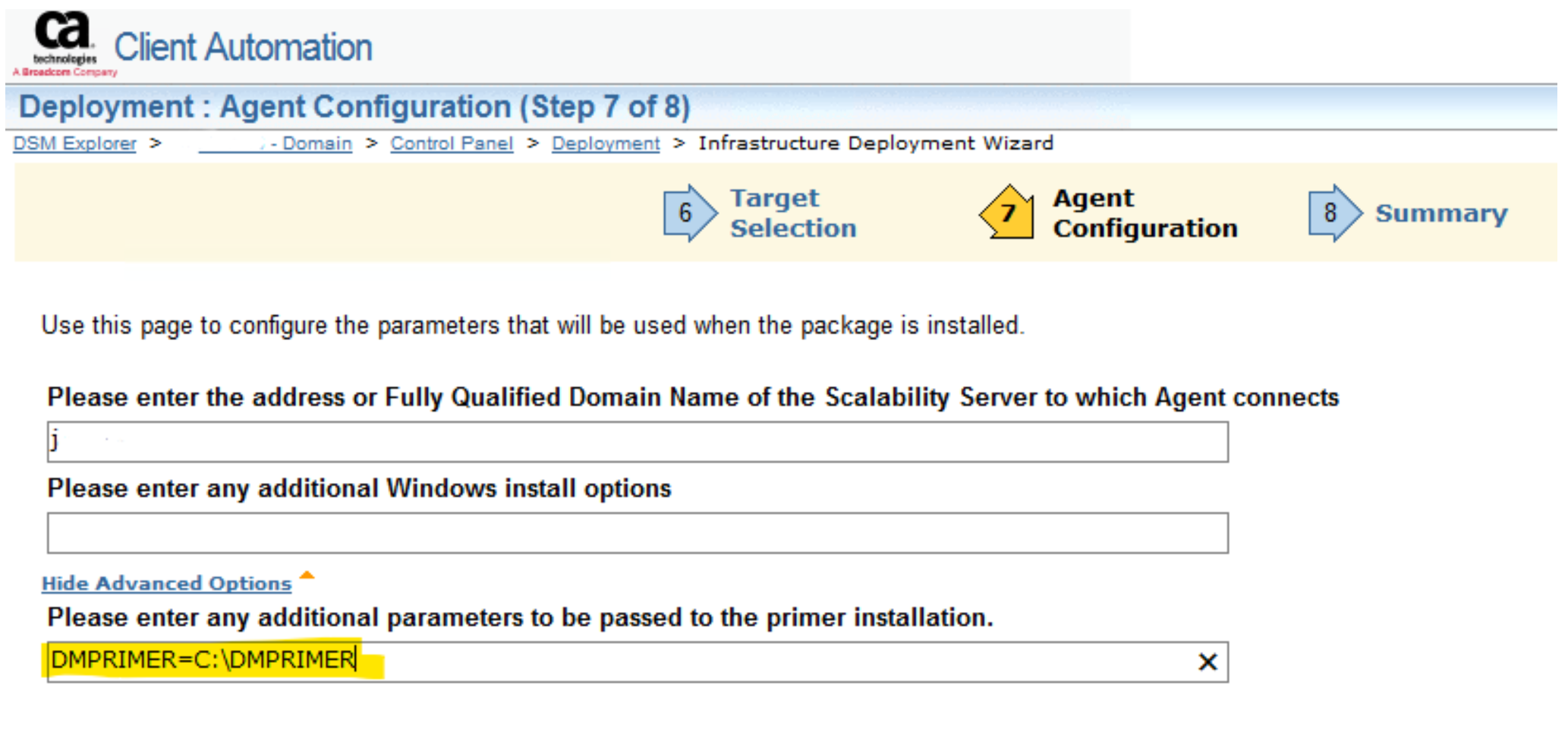This screenshot has width=1568, height=754.
Task: Collapse advanced options via orange arrow
Action: (x=307, y=576)
